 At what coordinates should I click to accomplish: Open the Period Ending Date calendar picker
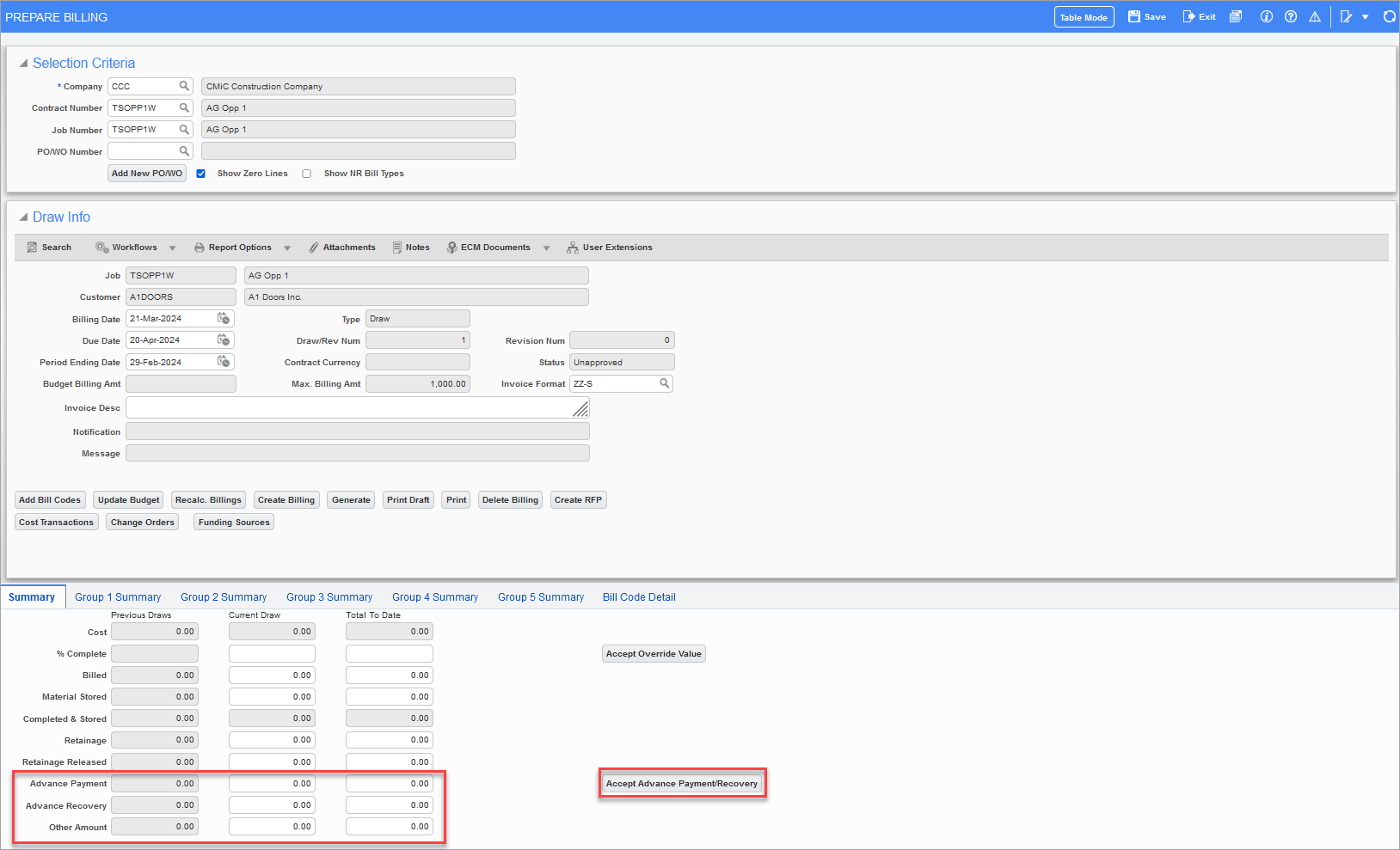(x=224, y=362)
